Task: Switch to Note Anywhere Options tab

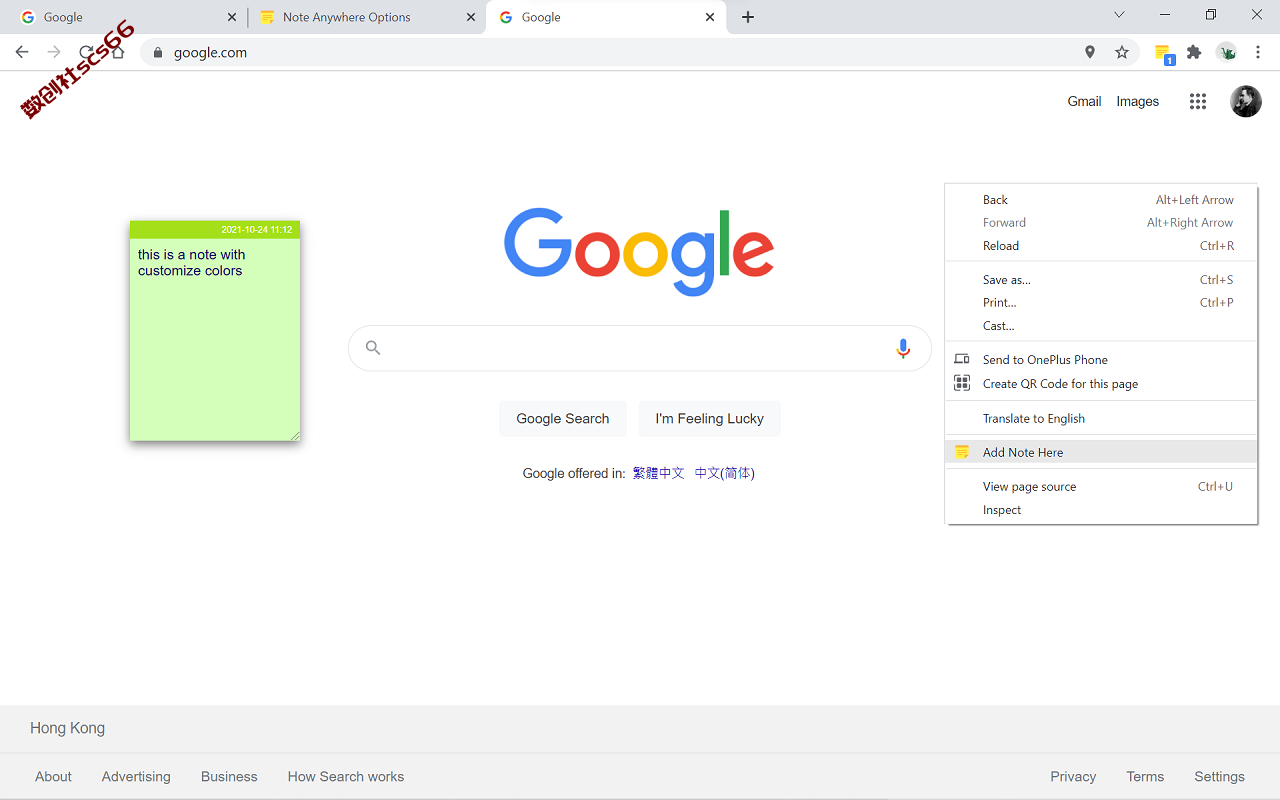Action: tap(367, 17)
